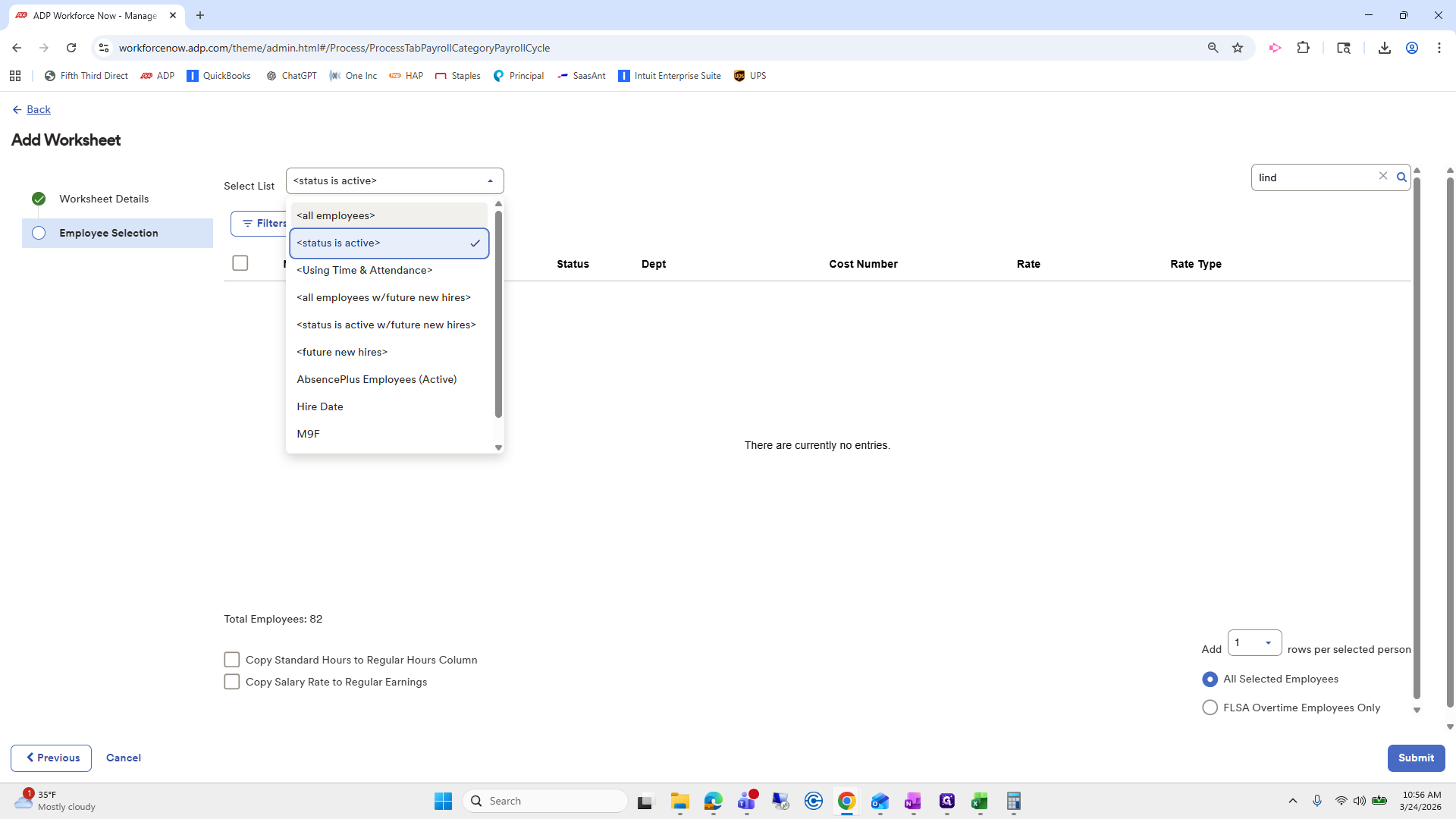The height and width of the screenshot is (819, 1456).
Task: Click the Cancel link
Action: [124, 758]
